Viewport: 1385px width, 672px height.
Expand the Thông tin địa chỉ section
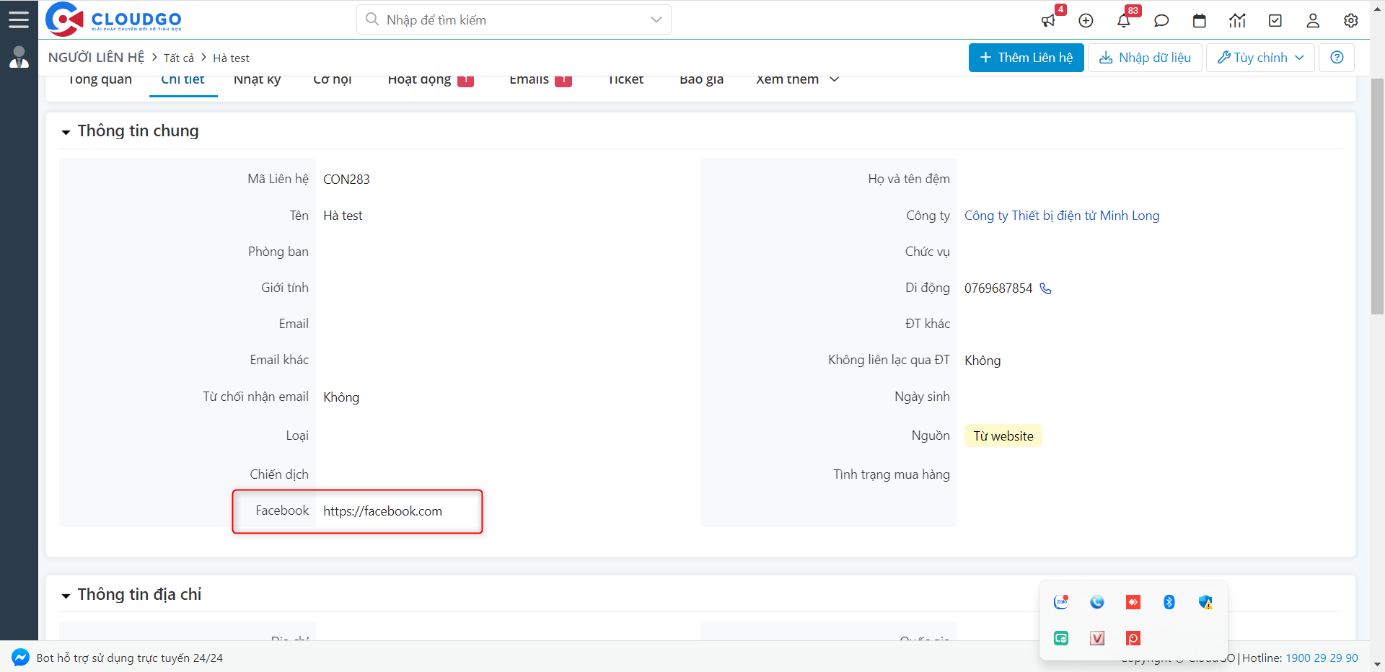click(66, 594)
